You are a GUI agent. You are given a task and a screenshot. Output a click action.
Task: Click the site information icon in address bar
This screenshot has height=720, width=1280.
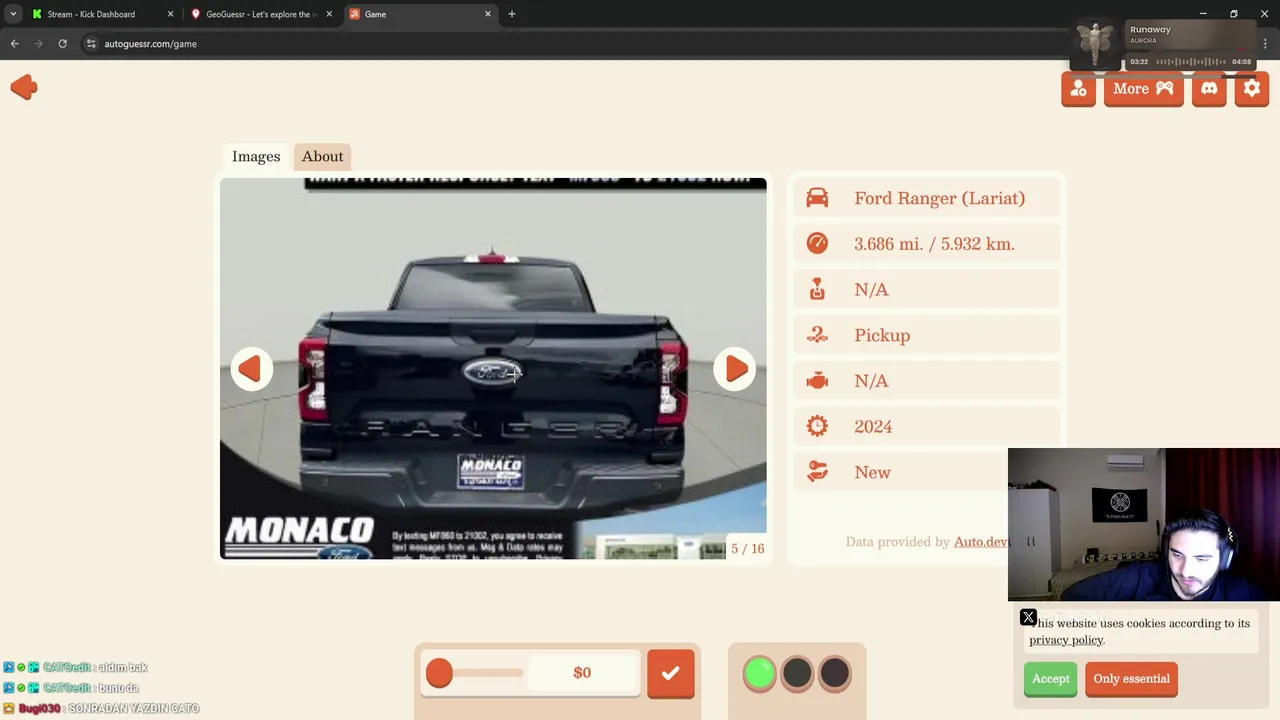click(x=91, y=44)
